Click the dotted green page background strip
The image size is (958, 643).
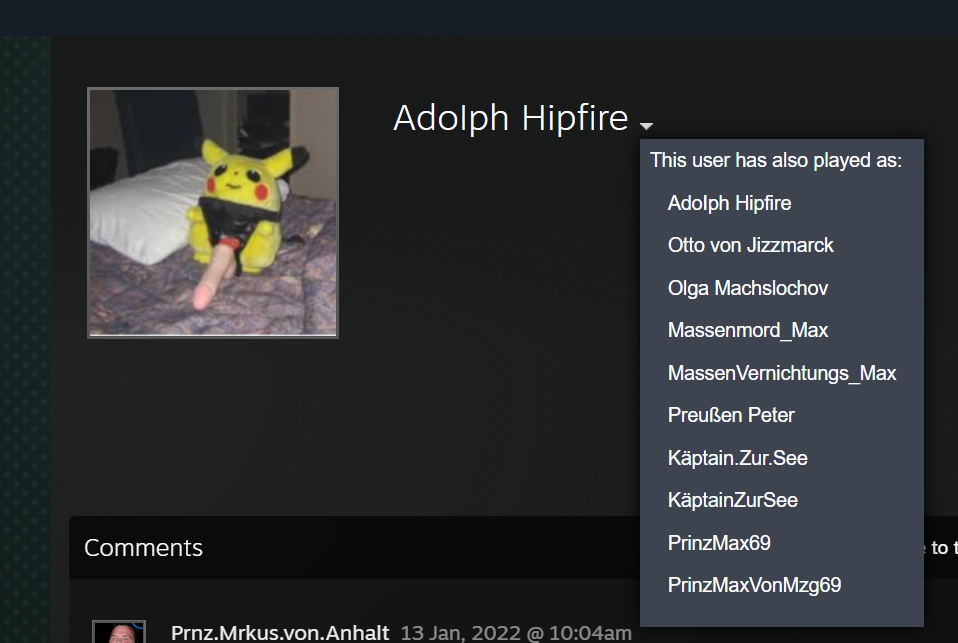click(x=25, y=339)
